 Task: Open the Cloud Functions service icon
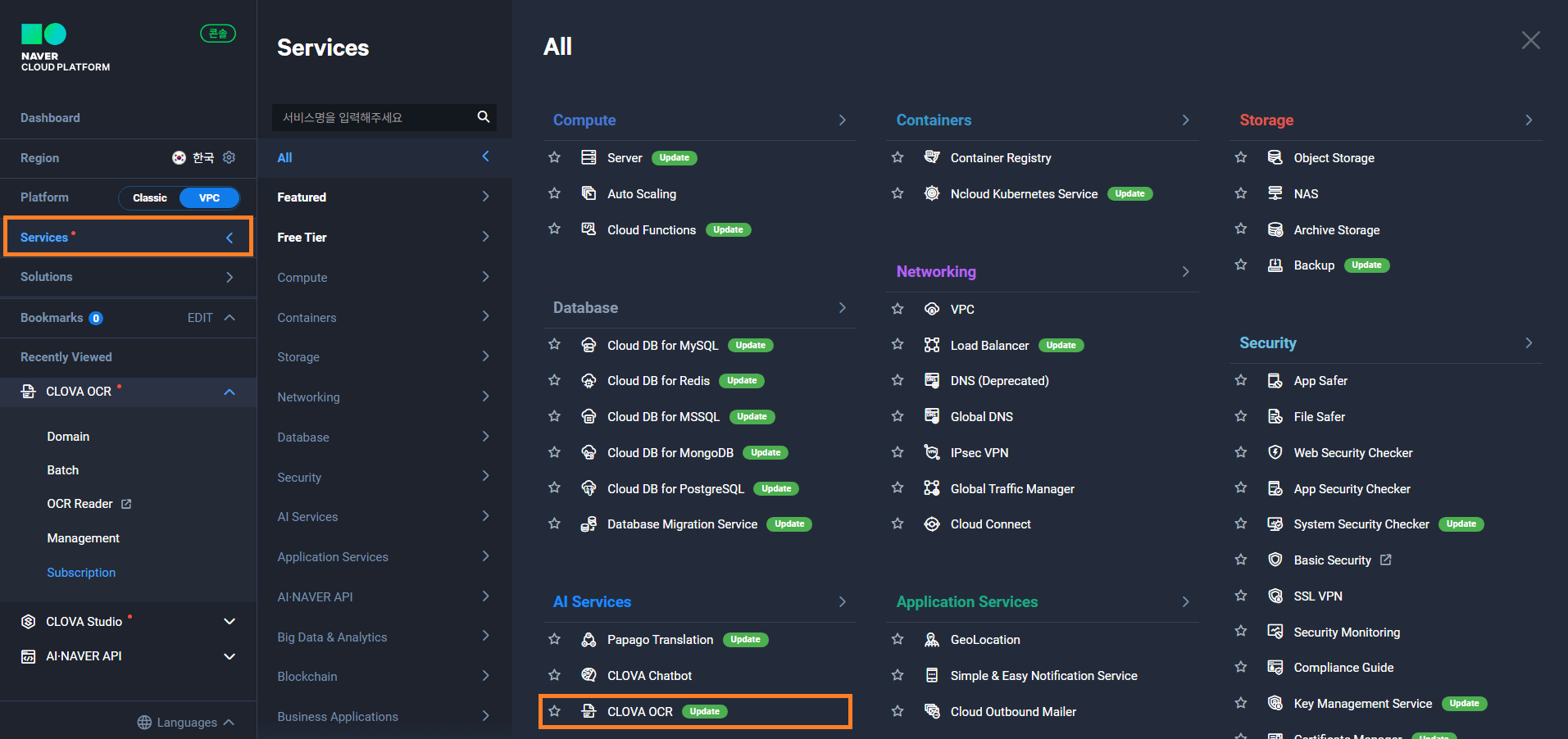[x=589, y=229]
